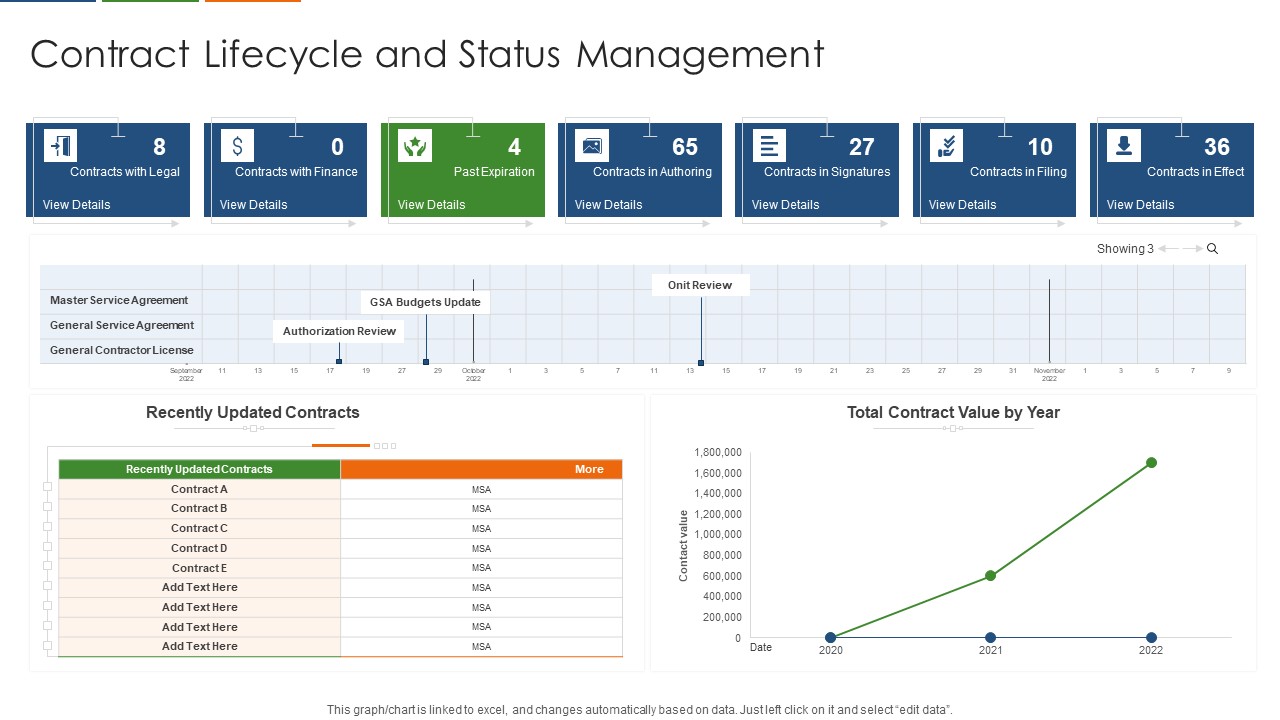Image resolution: width=1280 pixels, height=720 pixels.
Task: Click MSA cell beside Contract E
Action: click(482, 568)
